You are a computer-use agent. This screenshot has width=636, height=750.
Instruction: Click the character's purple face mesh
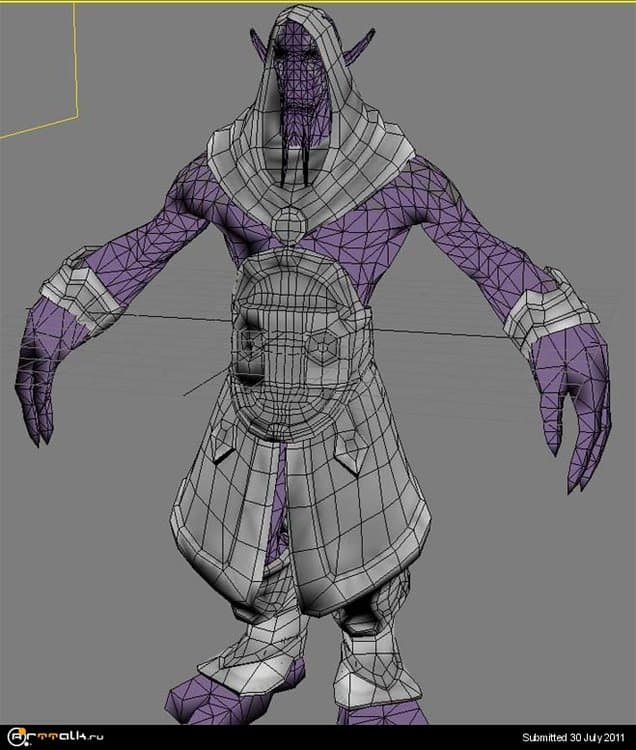(x=302, y=80)
